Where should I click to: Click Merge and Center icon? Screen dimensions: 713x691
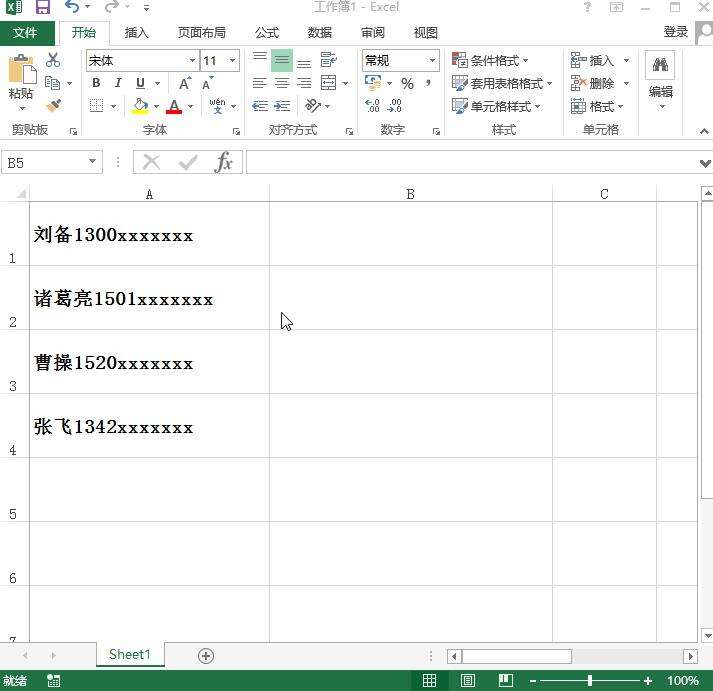[x=328, y=83]
